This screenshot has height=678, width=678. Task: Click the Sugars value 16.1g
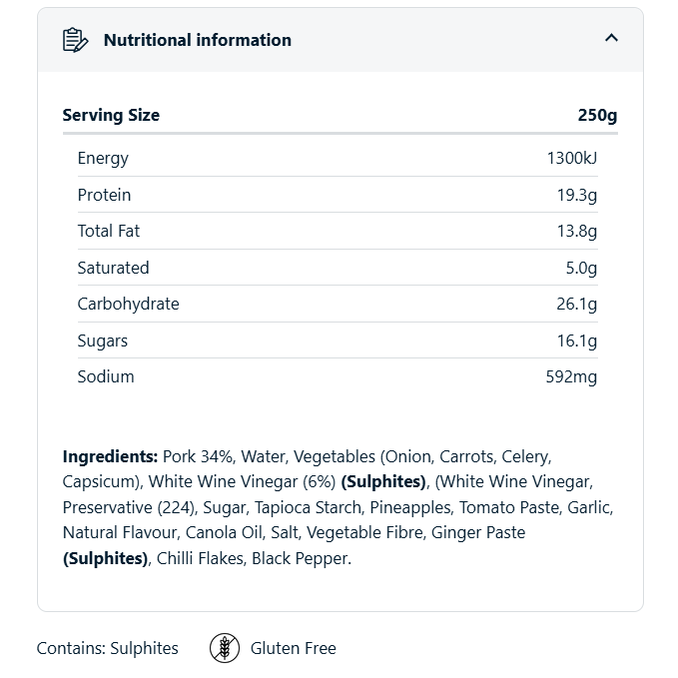point(576,341)
